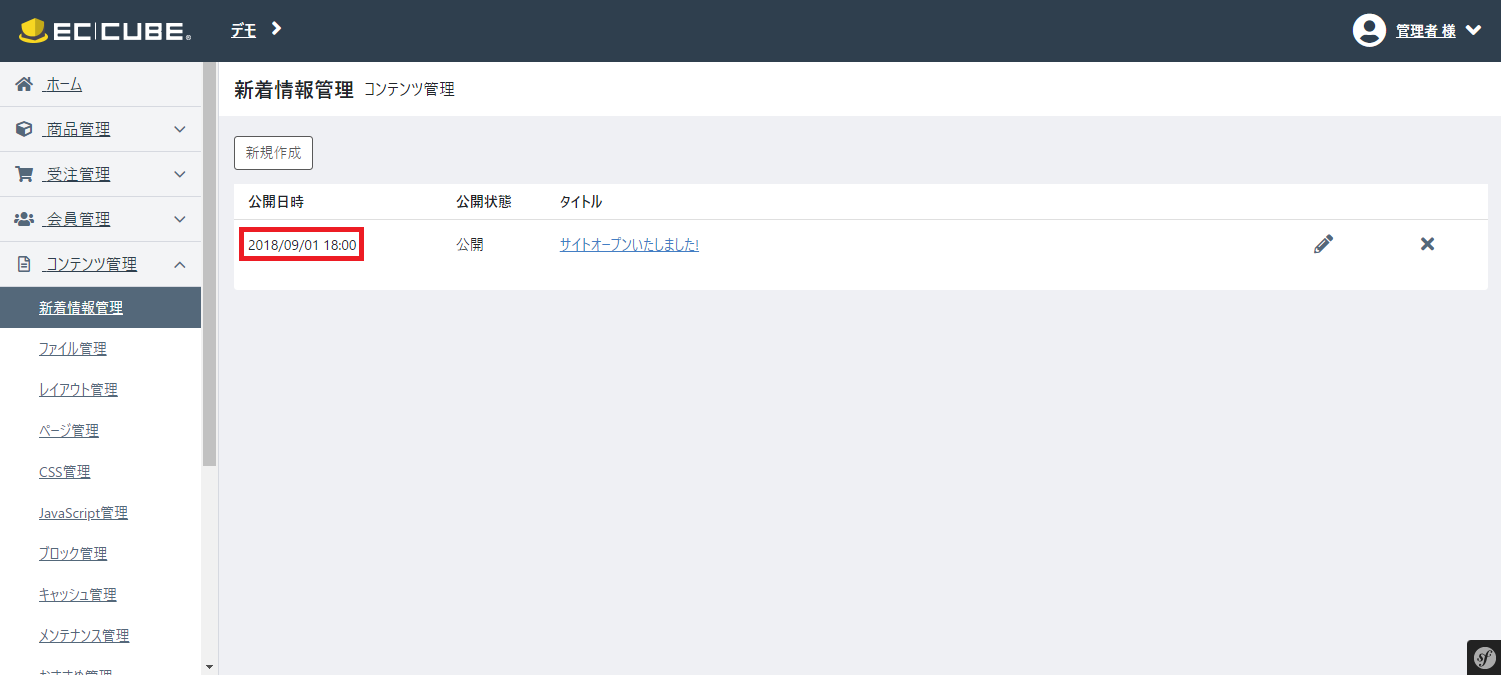Select ファイル管理 in the sidebar
1501x675 pixels.
point(72,348)
